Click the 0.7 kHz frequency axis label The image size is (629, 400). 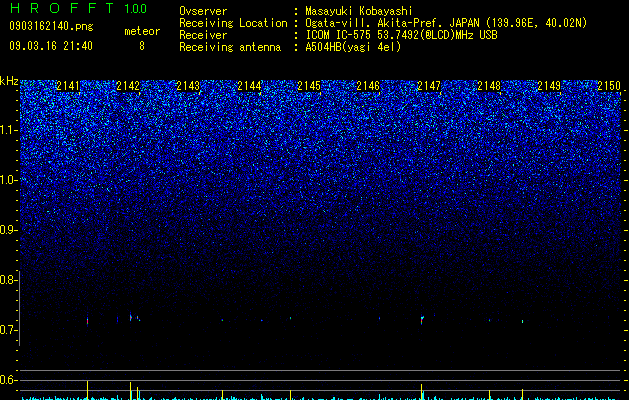8,330
